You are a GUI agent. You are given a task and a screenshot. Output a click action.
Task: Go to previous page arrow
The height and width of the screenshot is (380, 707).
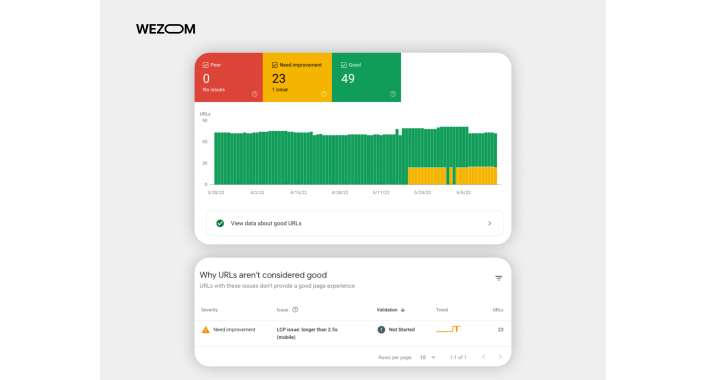[x=483, y=357]
